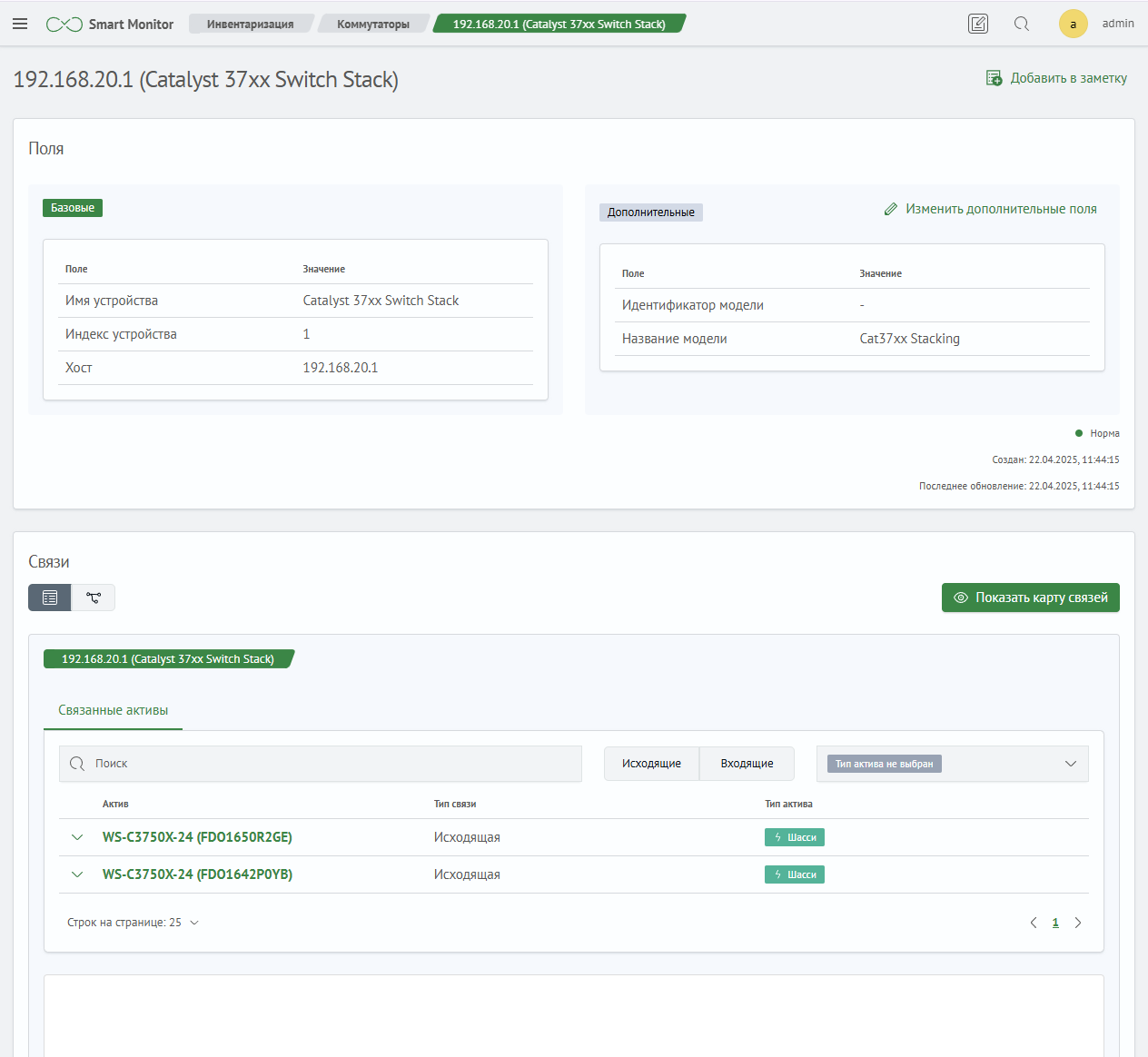This screenshot has width=1148, height=1057.
Task: Click the Создан timestamp
Action: point(1055,459)
